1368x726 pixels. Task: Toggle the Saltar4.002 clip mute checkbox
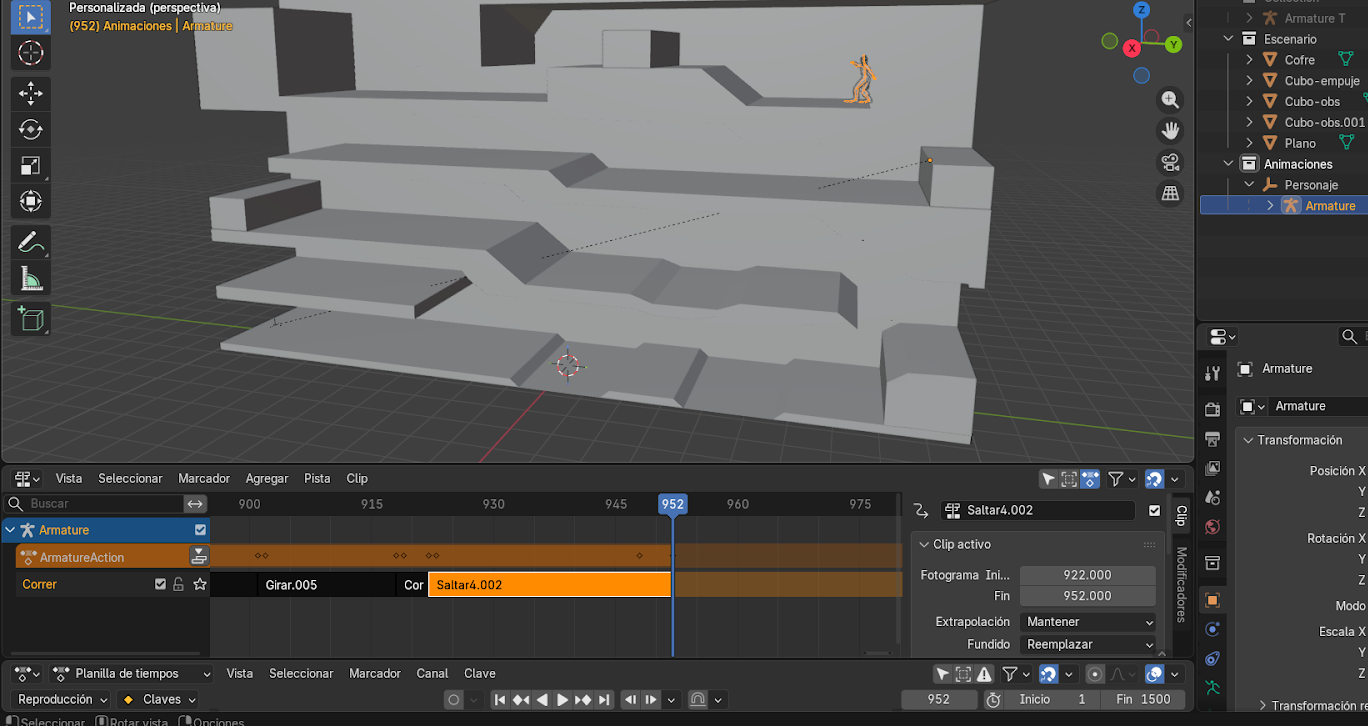(1155, 510)
